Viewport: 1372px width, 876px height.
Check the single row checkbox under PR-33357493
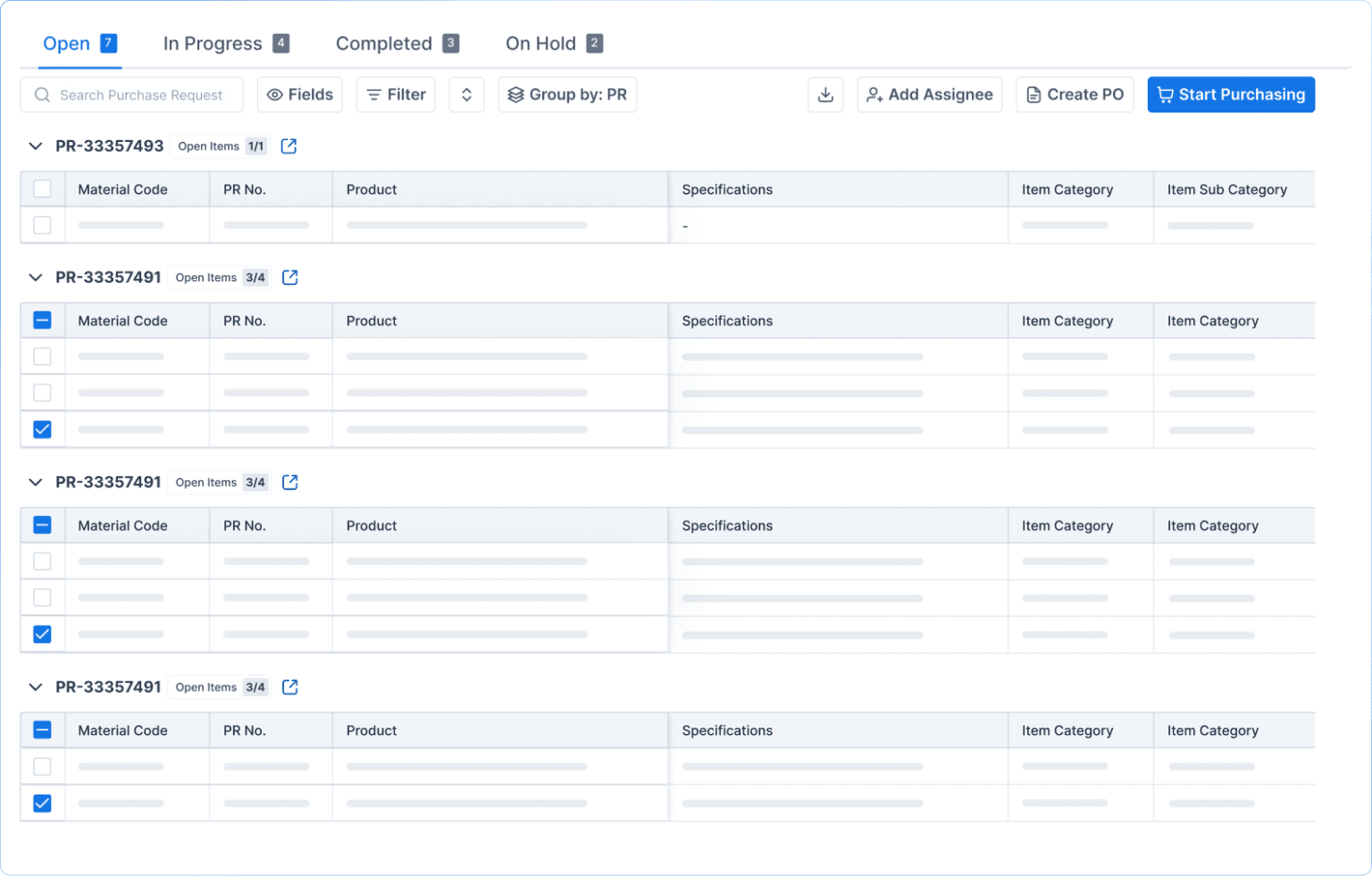tap(42, 225)
